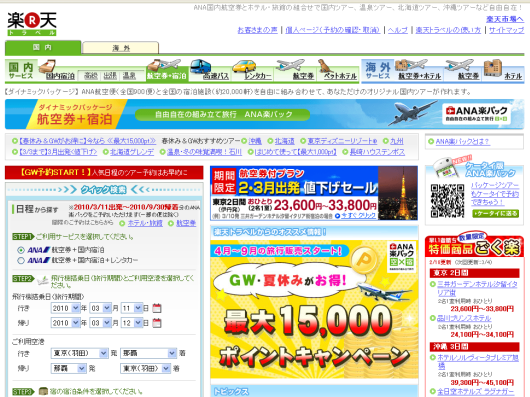Open the 個人ページ reservation confirmation link

[333, 30]
